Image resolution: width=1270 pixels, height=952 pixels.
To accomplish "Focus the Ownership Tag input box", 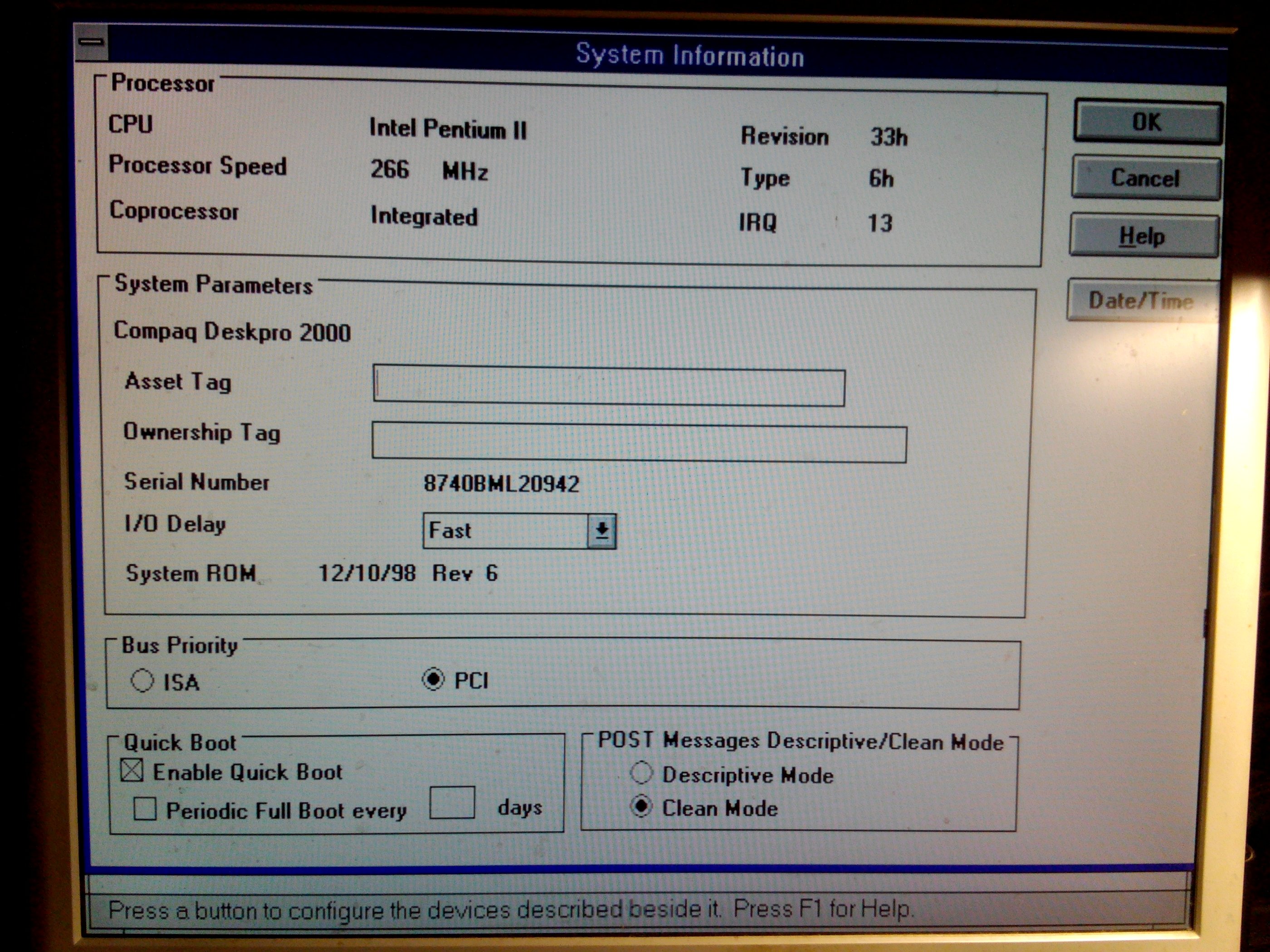I will 639,442.
